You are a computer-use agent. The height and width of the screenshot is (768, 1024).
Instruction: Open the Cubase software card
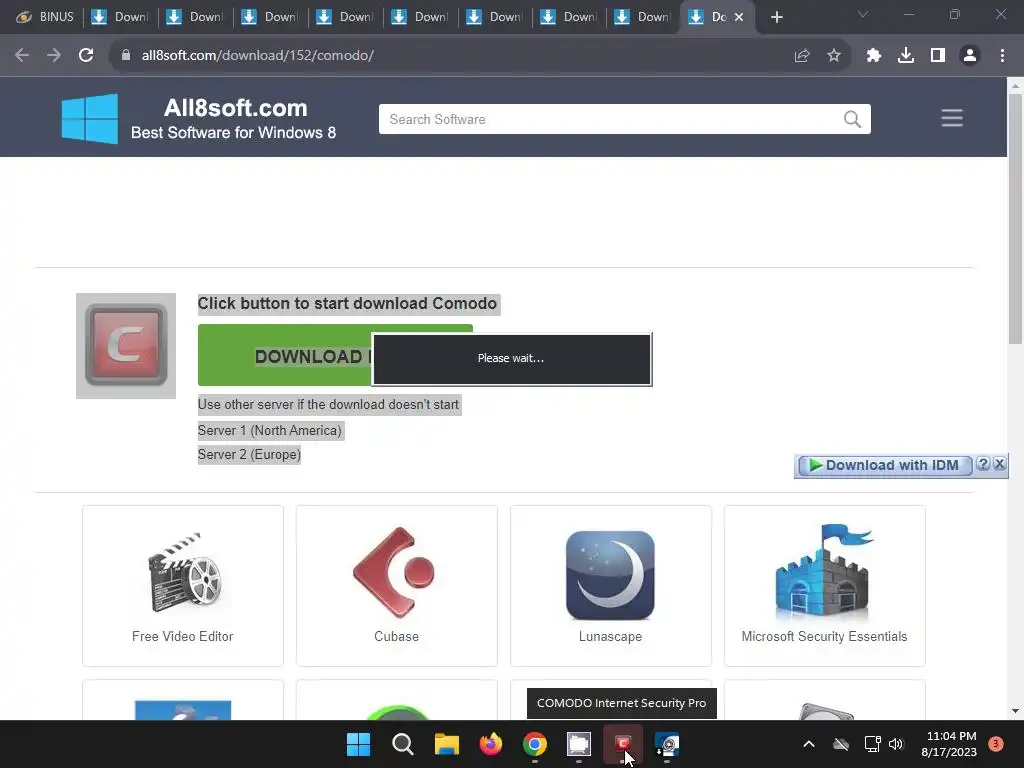[x=396, y=586]
